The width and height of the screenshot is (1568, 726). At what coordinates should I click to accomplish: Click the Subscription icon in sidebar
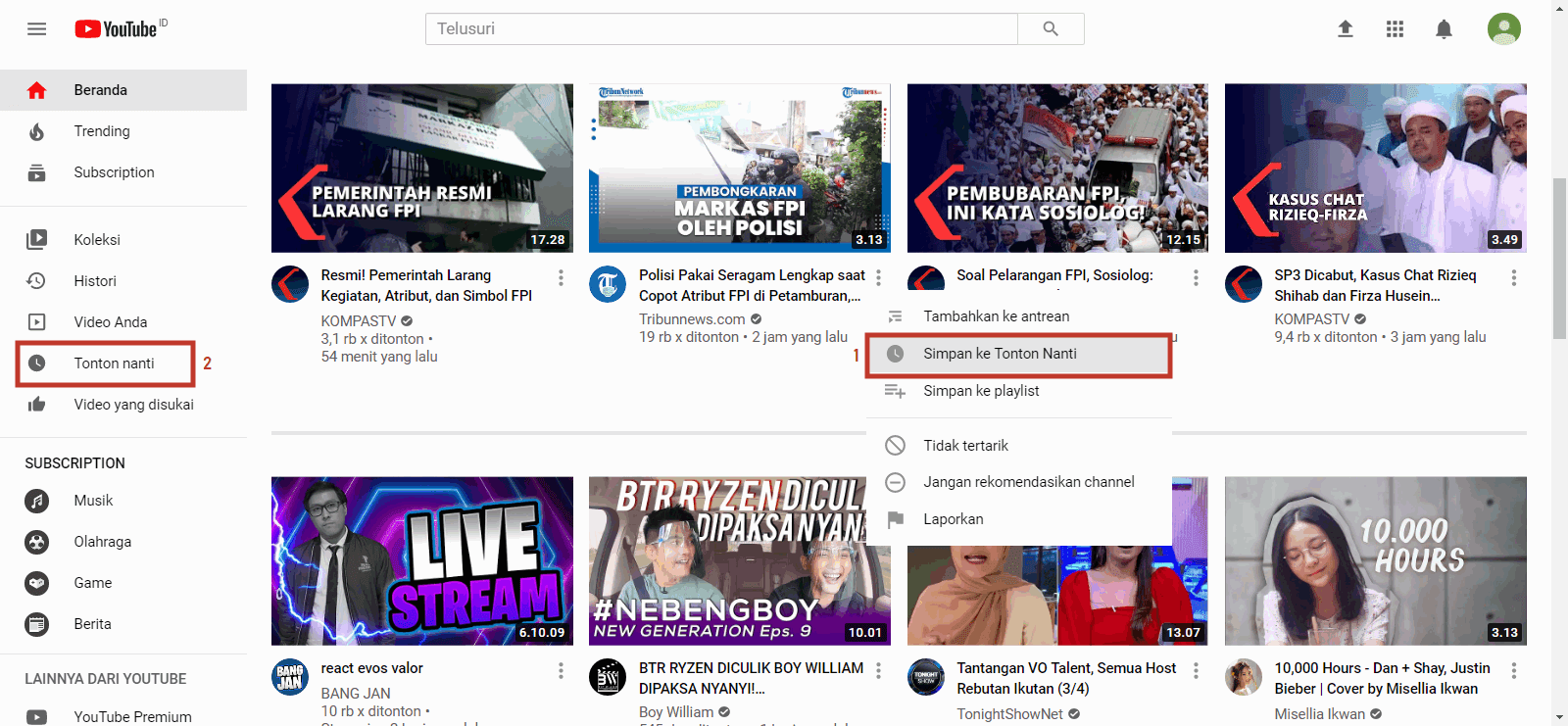click(x=36, y=172)
